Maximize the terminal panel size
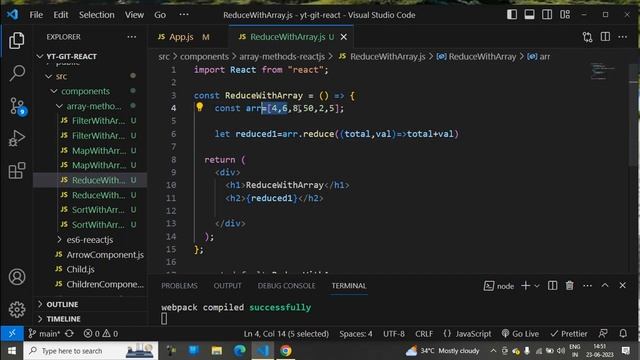 pos(605,286)
